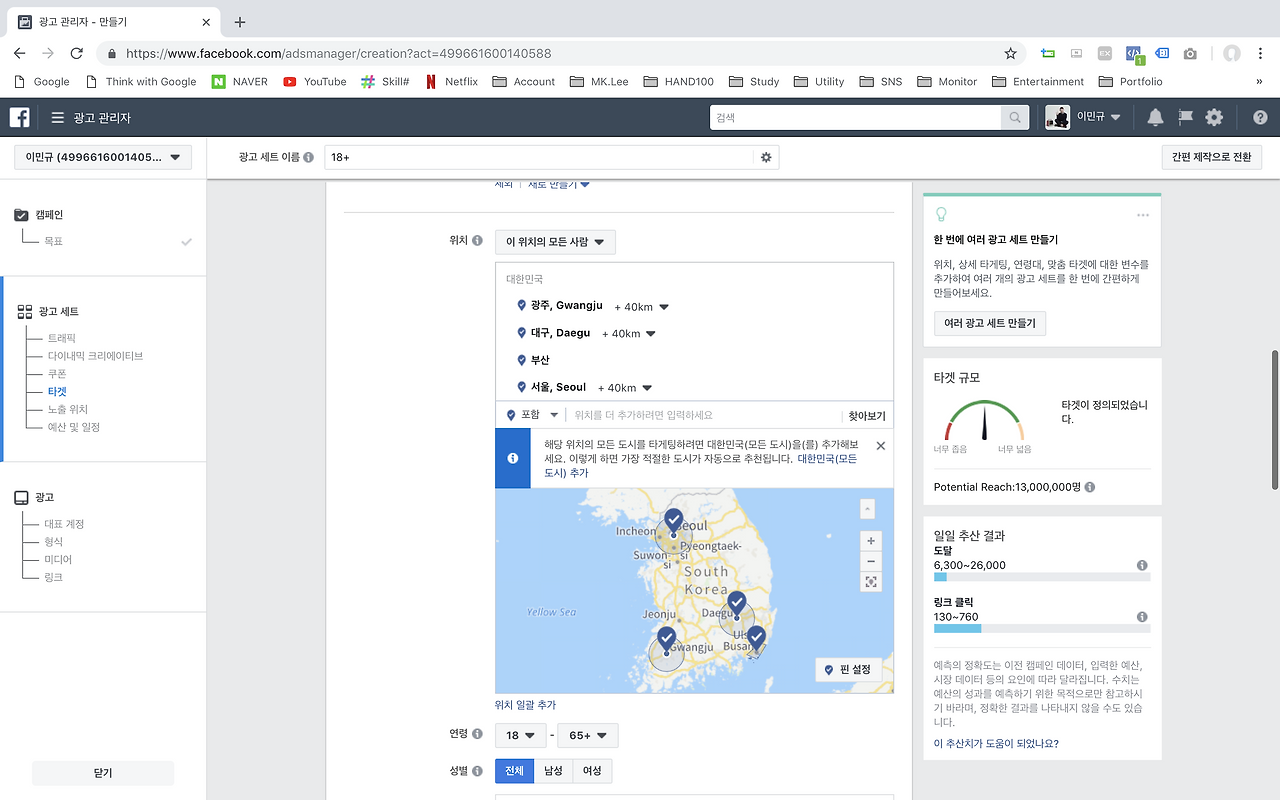This screenshot has width=1280, height=800.
Task: Zoom in on the map
Action: click(871, 541)
